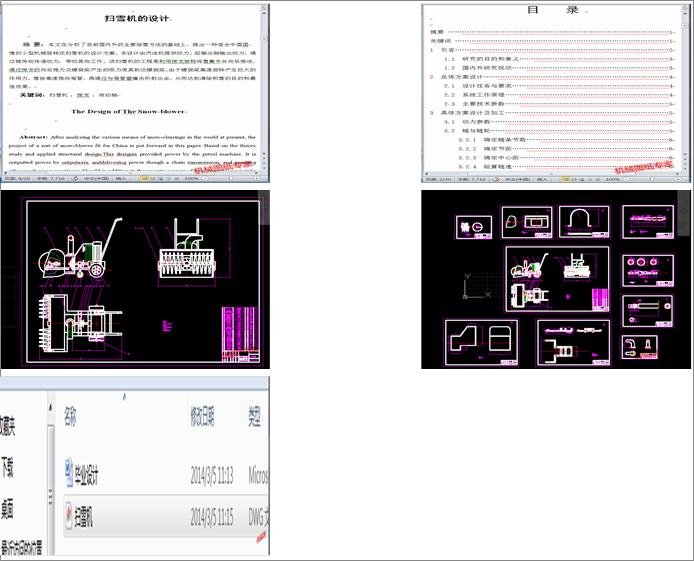
Task: Click the 扫雪机的设计 title in the abstract document
Action: (x=137, y=19)
